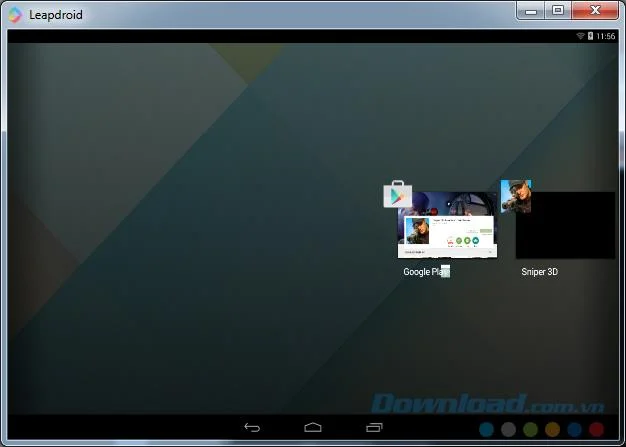The height and width of the screenshot is (447, 626).
Task: Click the Leapdroid logo in title bar
Action: tap(15, 15)
